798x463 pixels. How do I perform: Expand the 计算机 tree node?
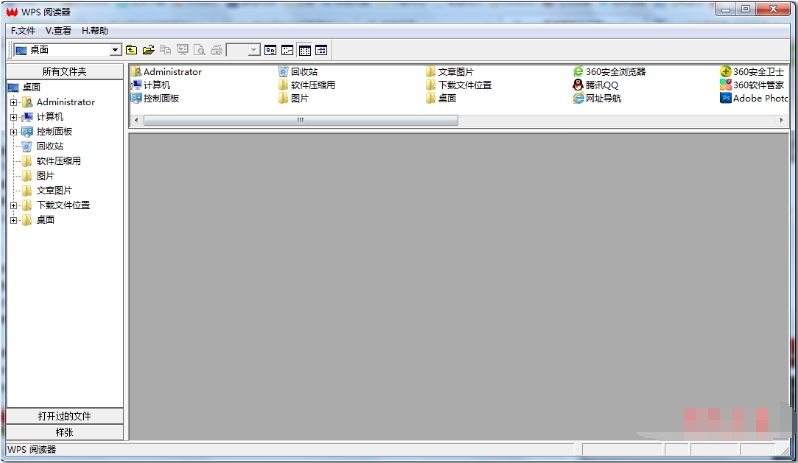[14, 117]
